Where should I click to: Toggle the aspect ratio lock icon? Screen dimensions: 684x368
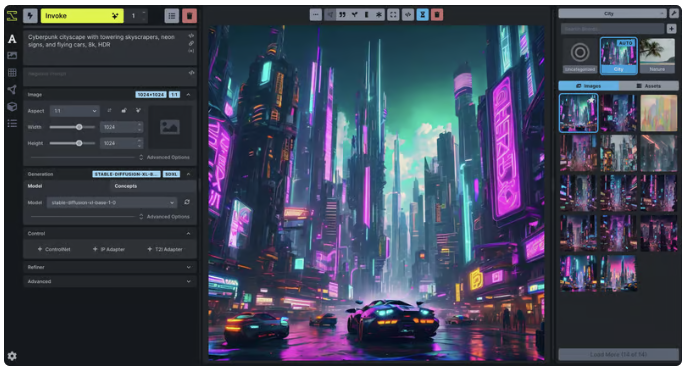point(124,111)
